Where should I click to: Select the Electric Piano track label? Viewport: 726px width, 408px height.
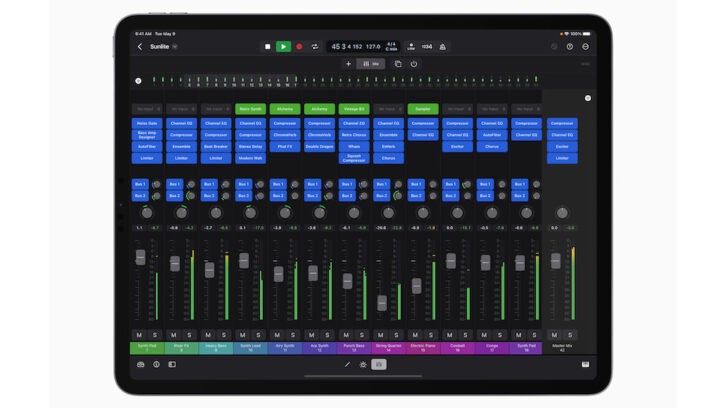pos(423,348)
